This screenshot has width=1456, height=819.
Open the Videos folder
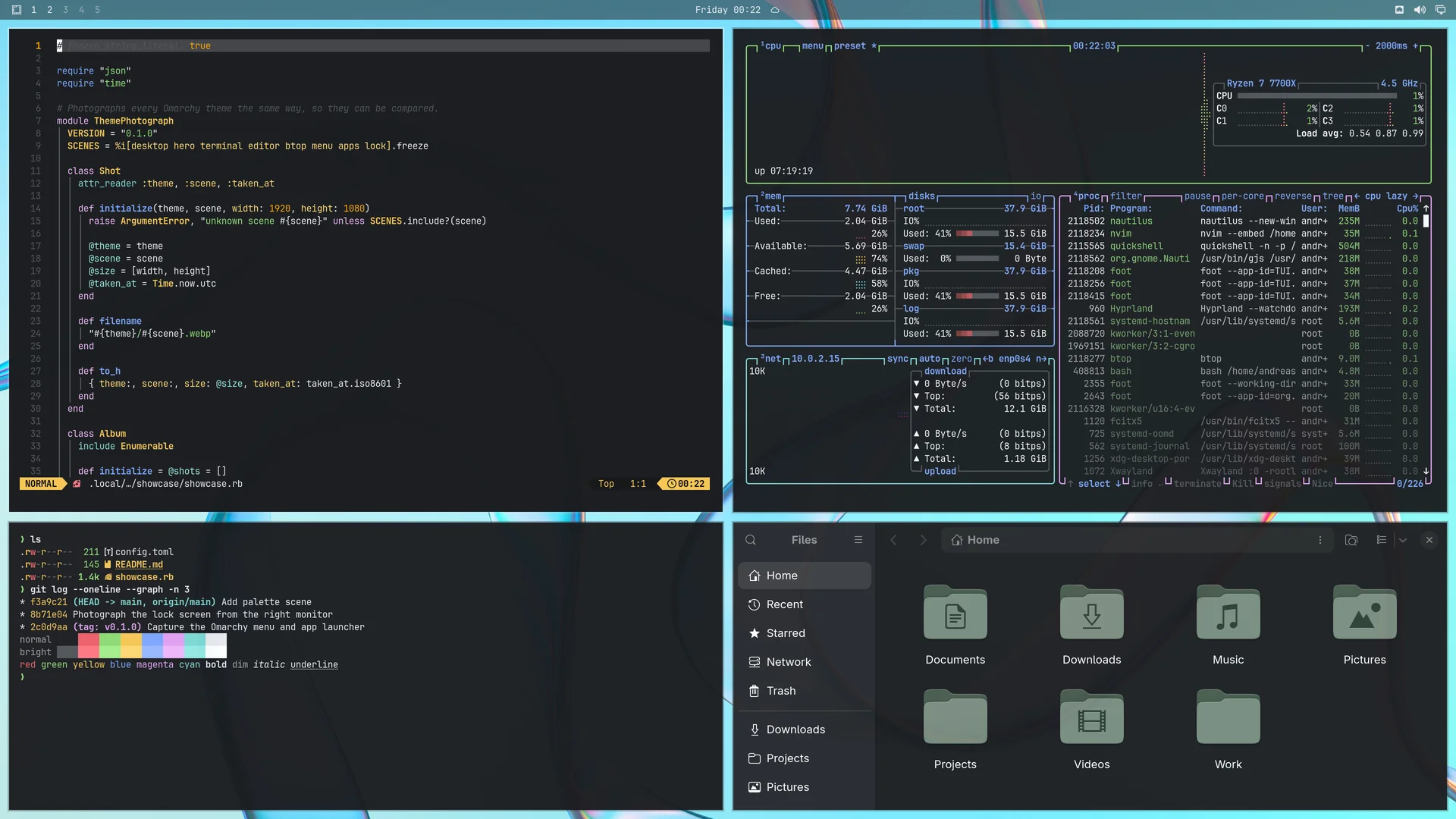pyautogui.click(x=1091, y=730)
